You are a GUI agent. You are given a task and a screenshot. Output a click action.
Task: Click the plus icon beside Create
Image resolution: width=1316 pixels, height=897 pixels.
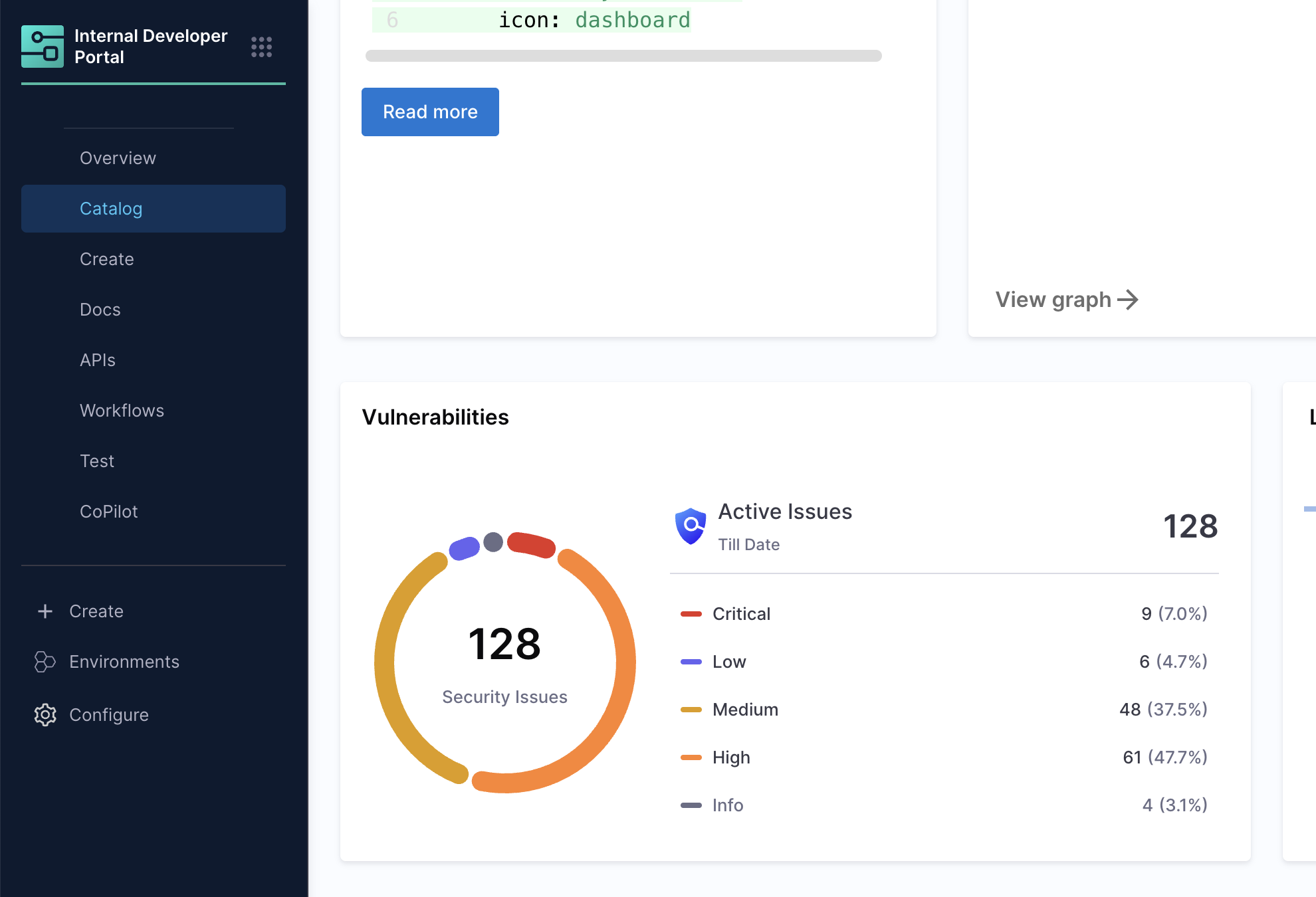coord(45,611)
